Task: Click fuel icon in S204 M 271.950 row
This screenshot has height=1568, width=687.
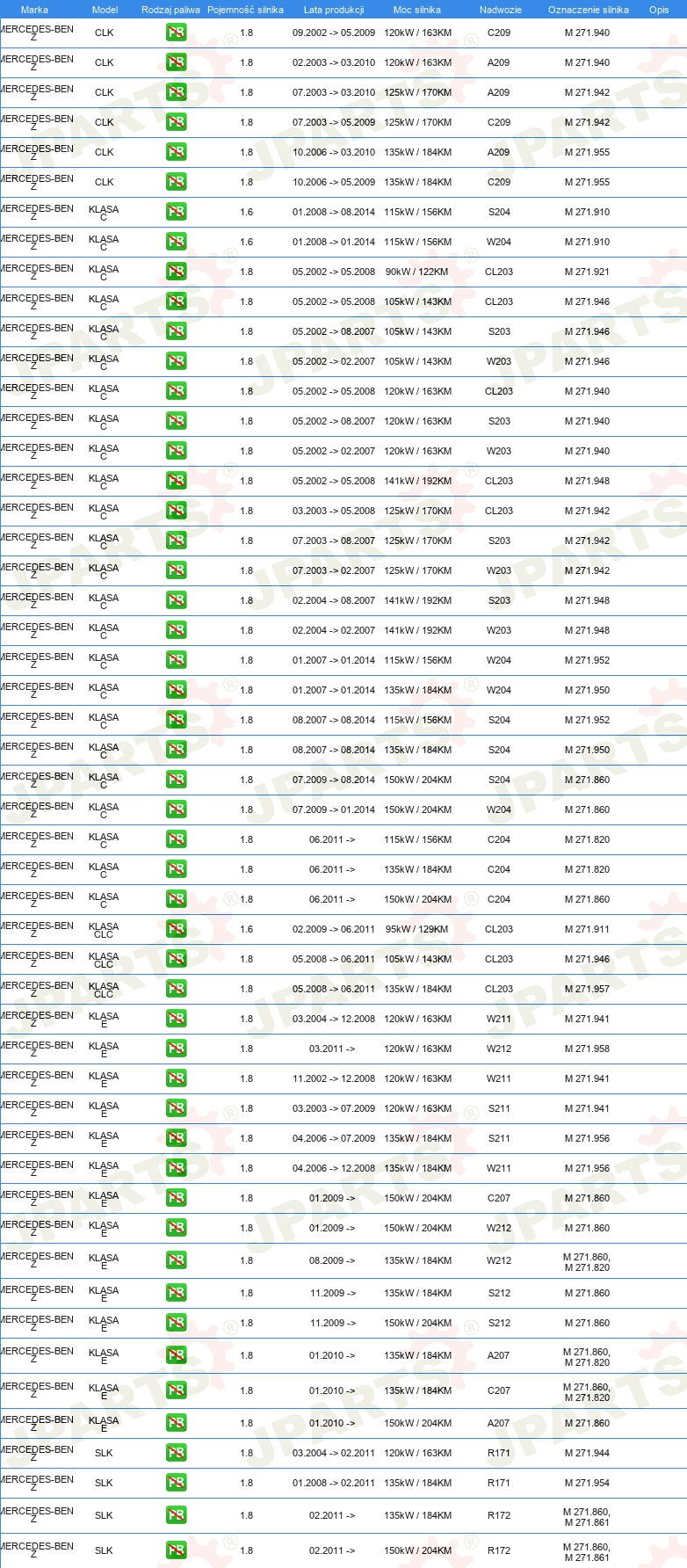Action: click(177, 751)
